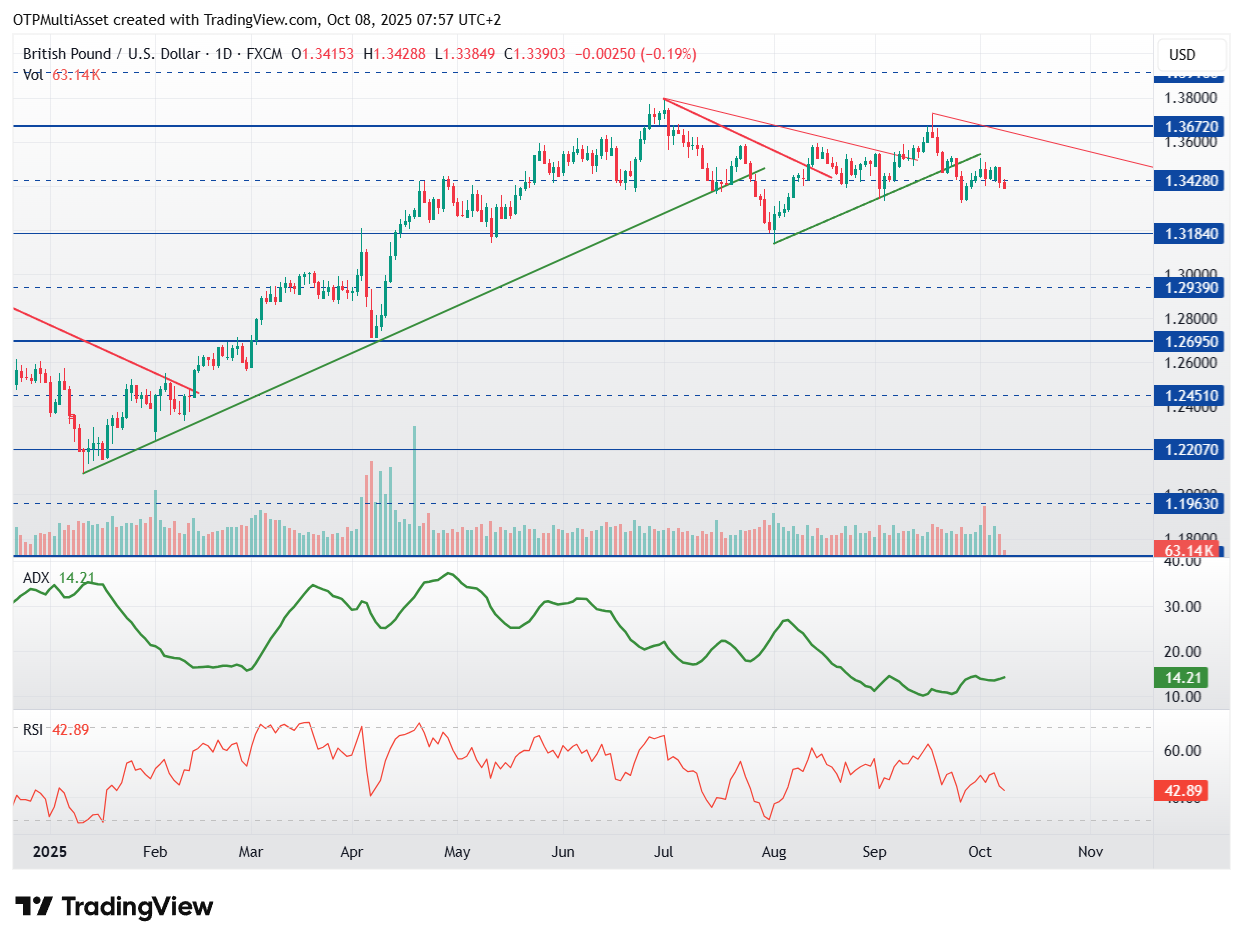Click the 20.00 ADX axis label
1243x944 pixels.
point(1183,651)
